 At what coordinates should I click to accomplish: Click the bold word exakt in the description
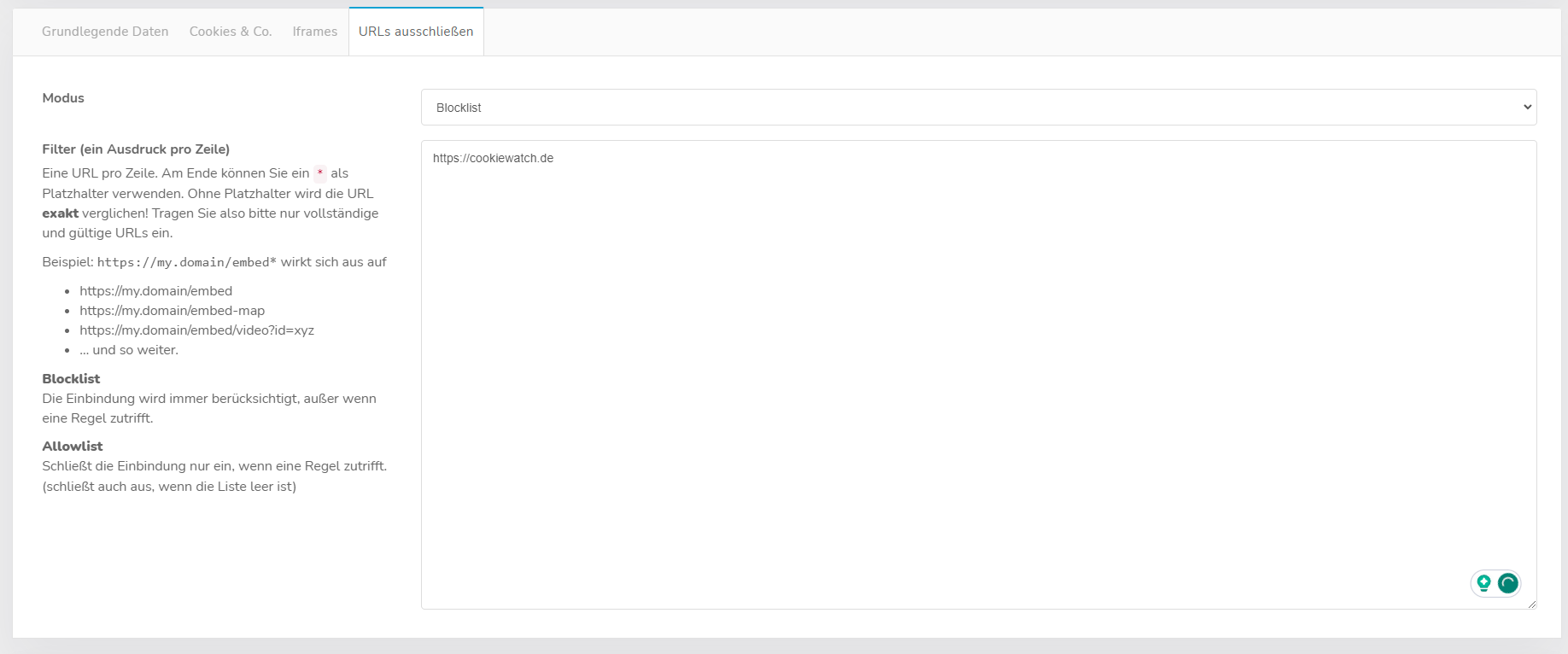click(60, 213)
